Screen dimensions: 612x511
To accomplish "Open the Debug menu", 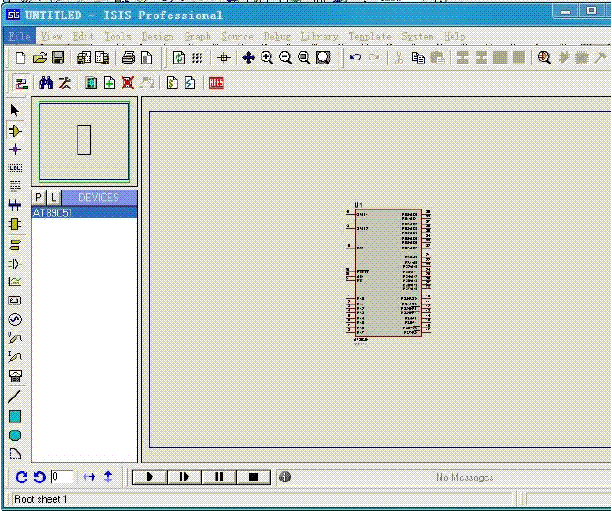I will pos(277,36).
